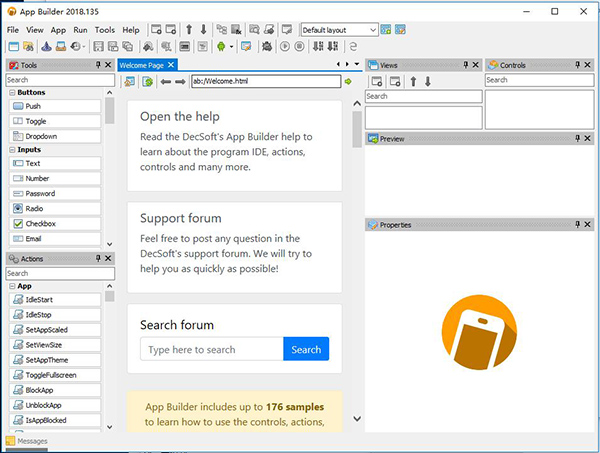Viewport: 600px width, 453px height.
Task: Click the add view icon in Views panel
Action: tap(376, 81)
